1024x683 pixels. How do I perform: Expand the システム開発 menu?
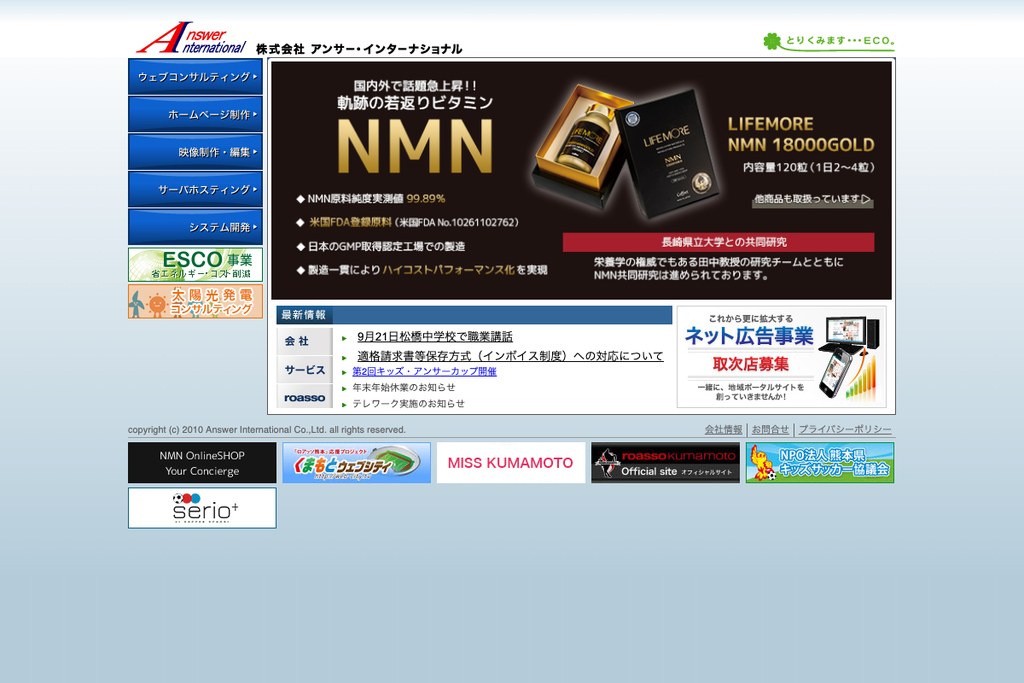pos(195,227)
